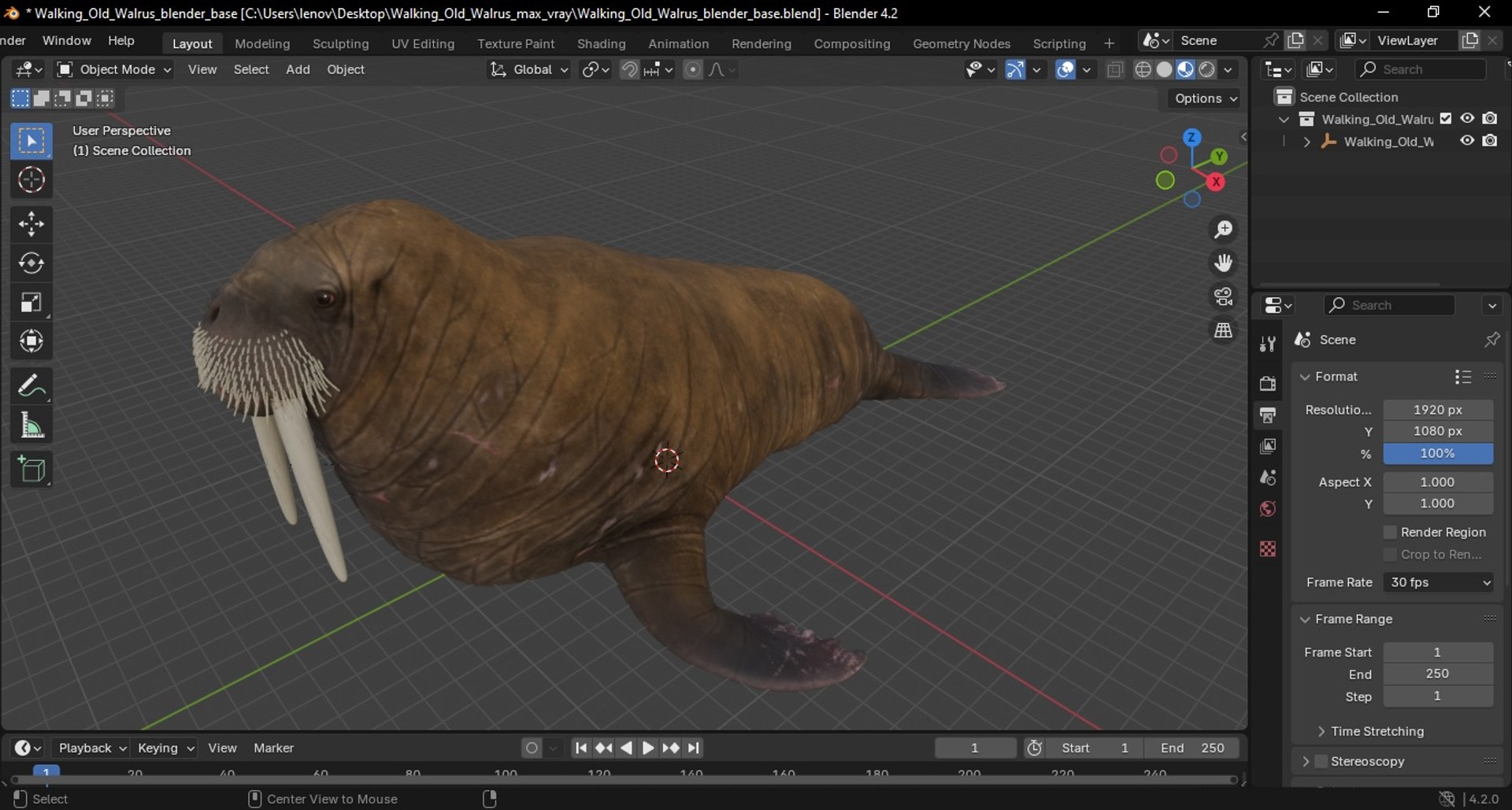Switch to the Shading workspace tab

coord(601,43)
